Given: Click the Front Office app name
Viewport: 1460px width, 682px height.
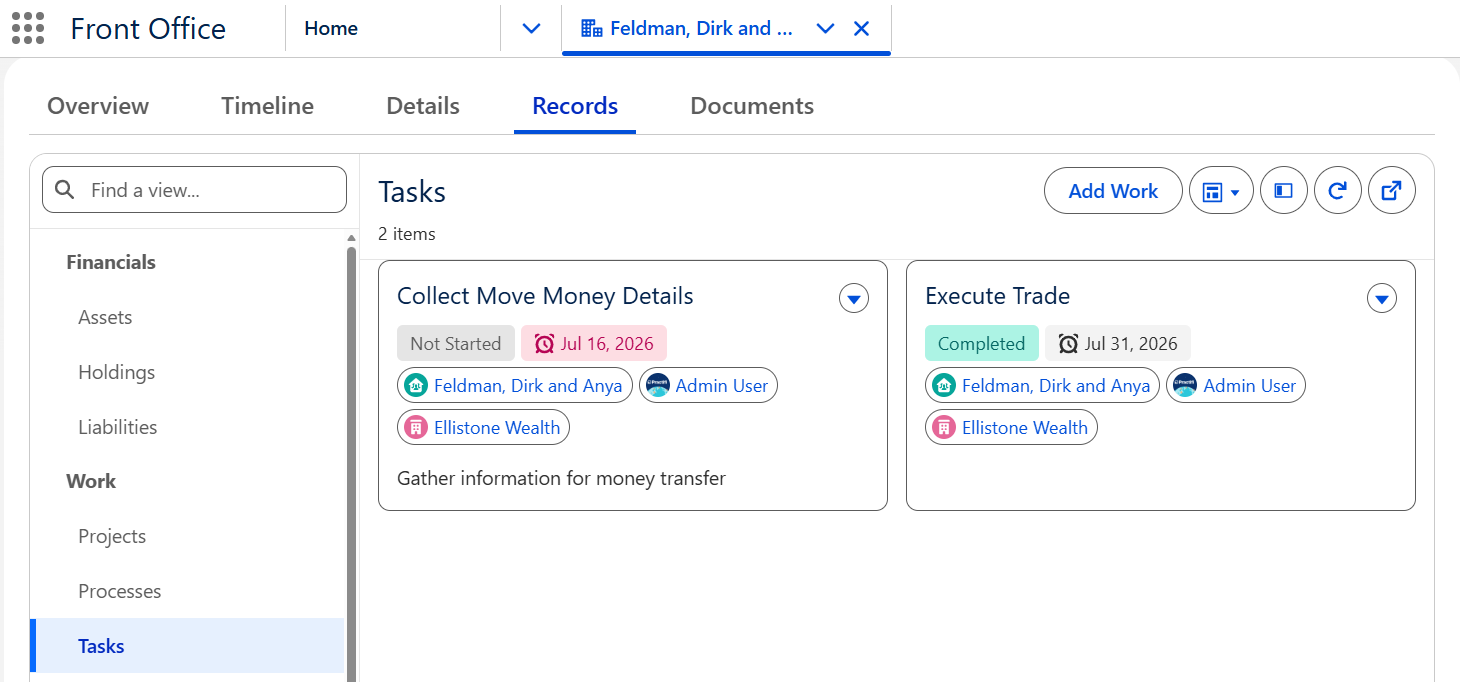Looking at the screenshot, I should 148,29.
